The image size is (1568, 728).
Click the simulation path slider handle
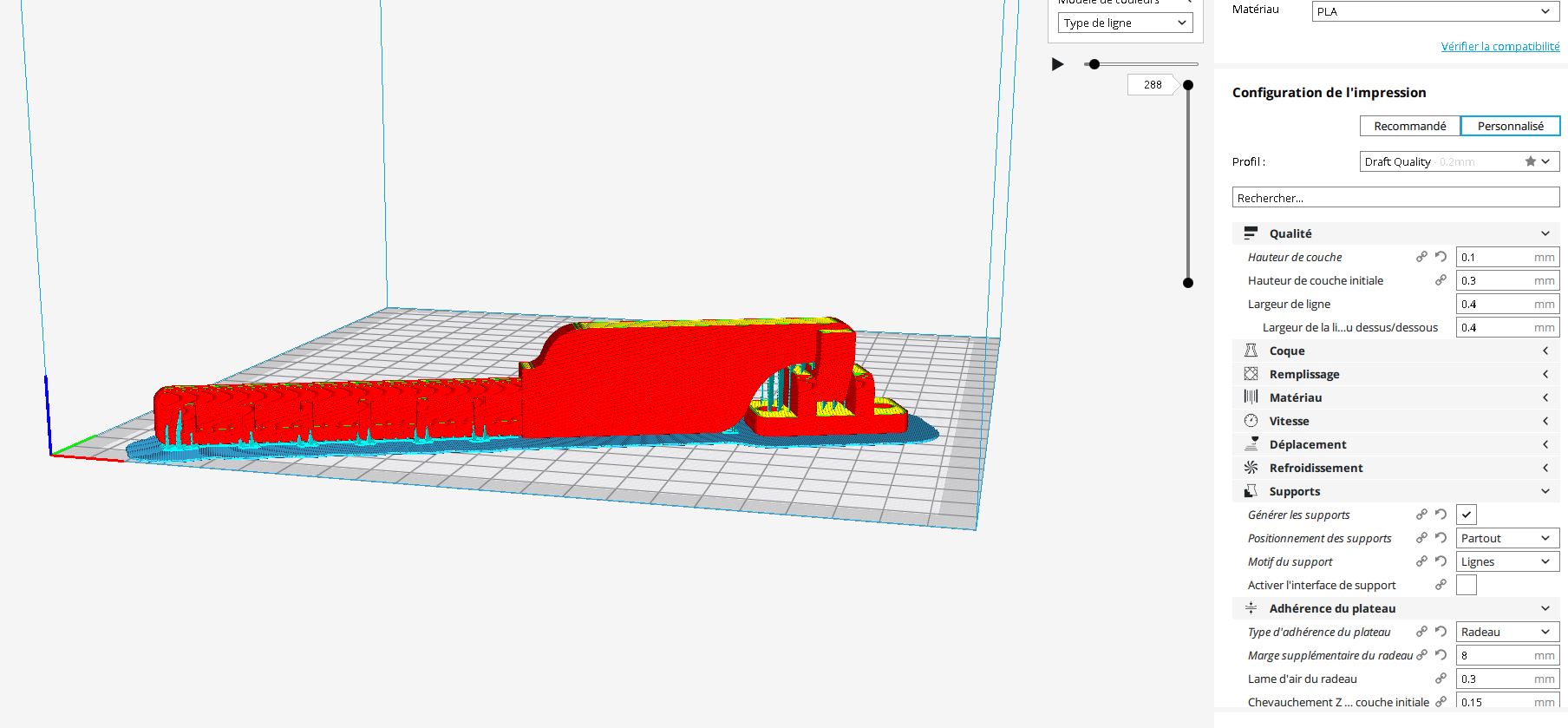(1094, 64)
